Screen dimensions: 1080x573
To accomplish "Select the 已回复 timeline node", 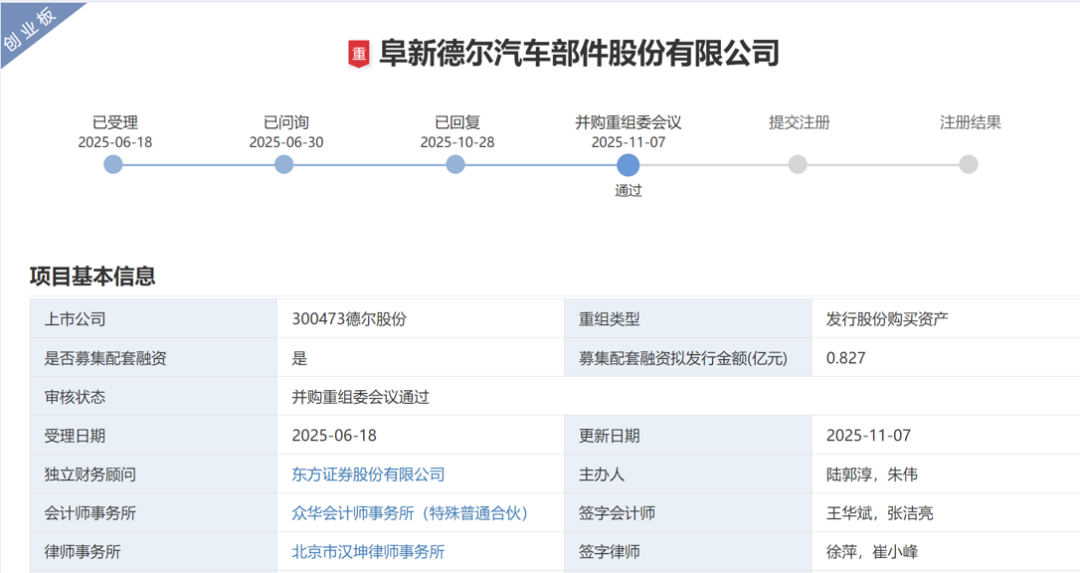I will (455, 165).
